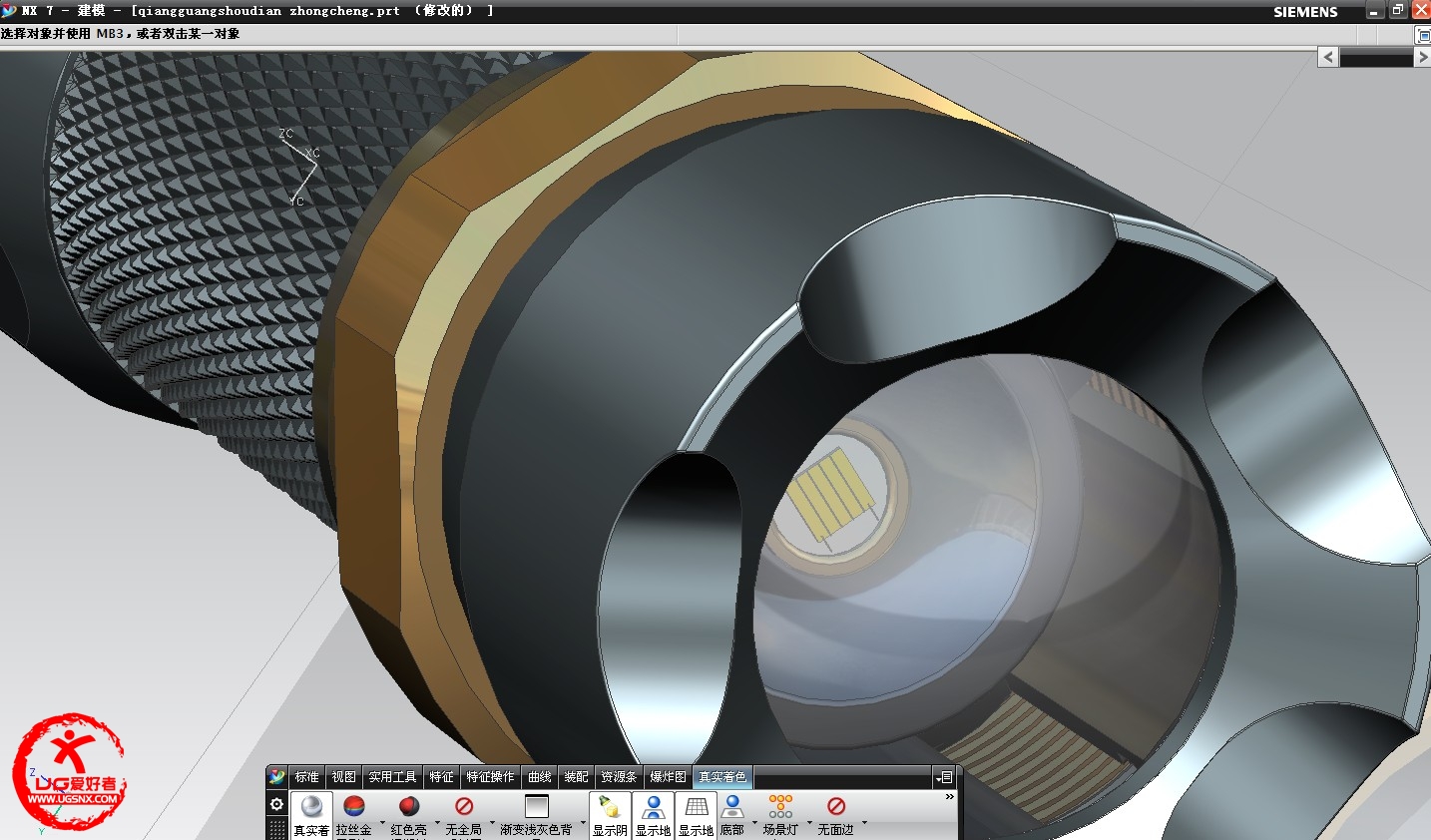
Task: Open the toolbar options menu at right end
Action: 944,776
